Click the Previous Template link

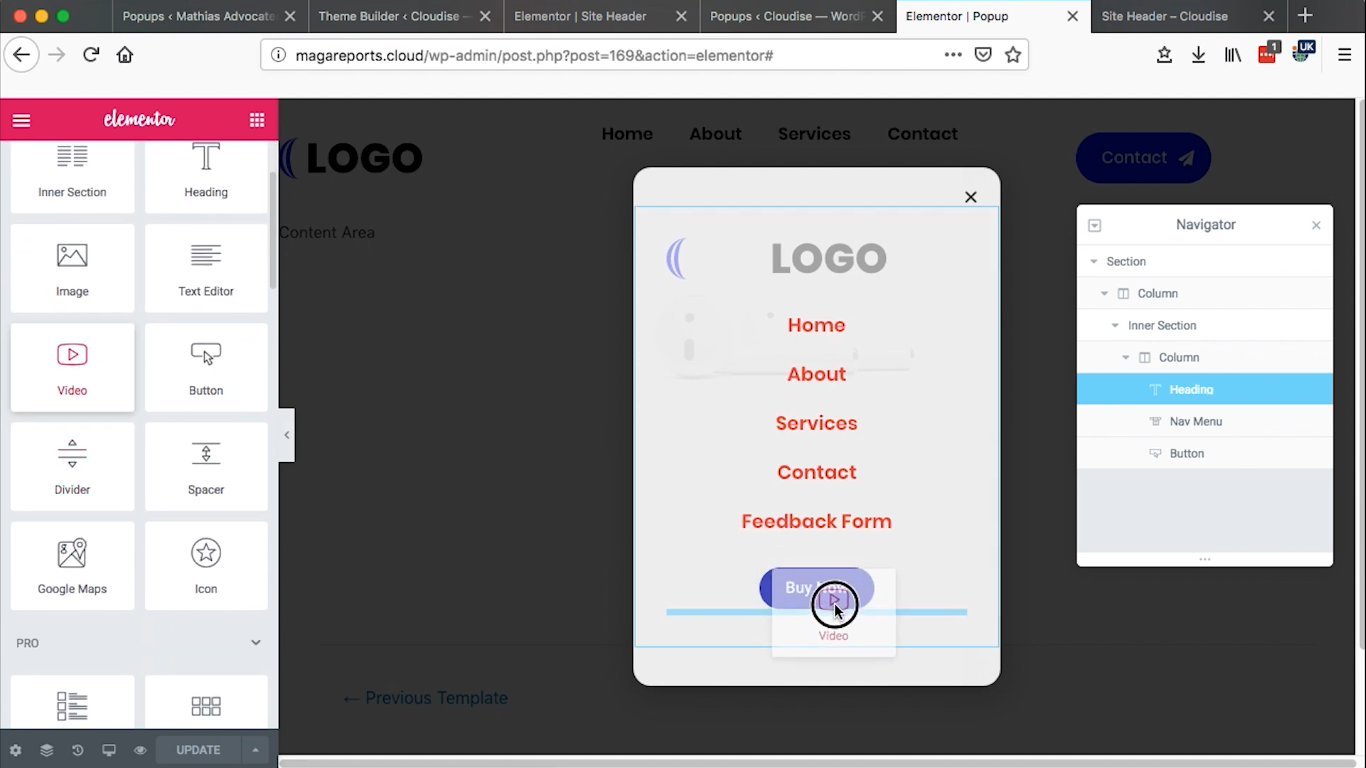pyautogui.click(x=425, y=698)
